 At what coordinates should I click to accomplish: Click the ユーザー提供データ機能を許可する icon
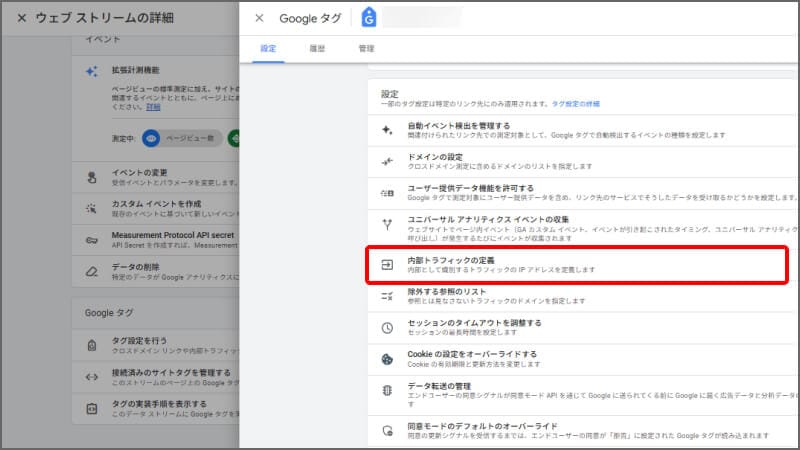(x=387, y=192)
